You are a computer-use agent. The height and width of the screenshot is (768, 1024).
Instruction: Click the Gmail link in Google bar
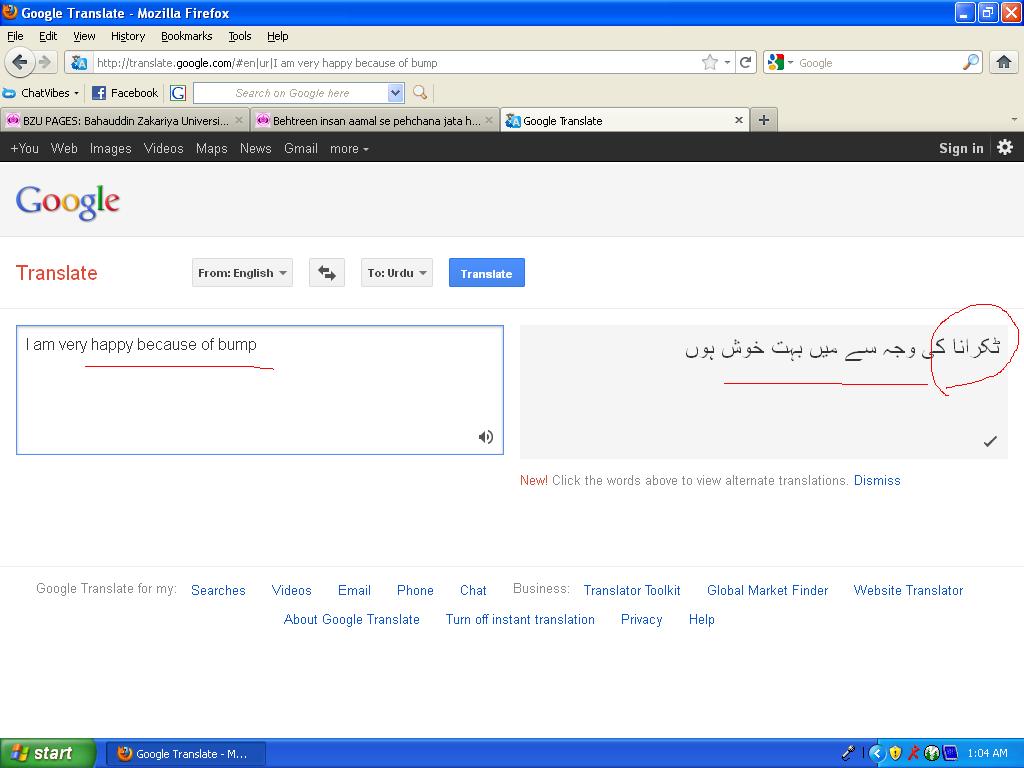300,148
